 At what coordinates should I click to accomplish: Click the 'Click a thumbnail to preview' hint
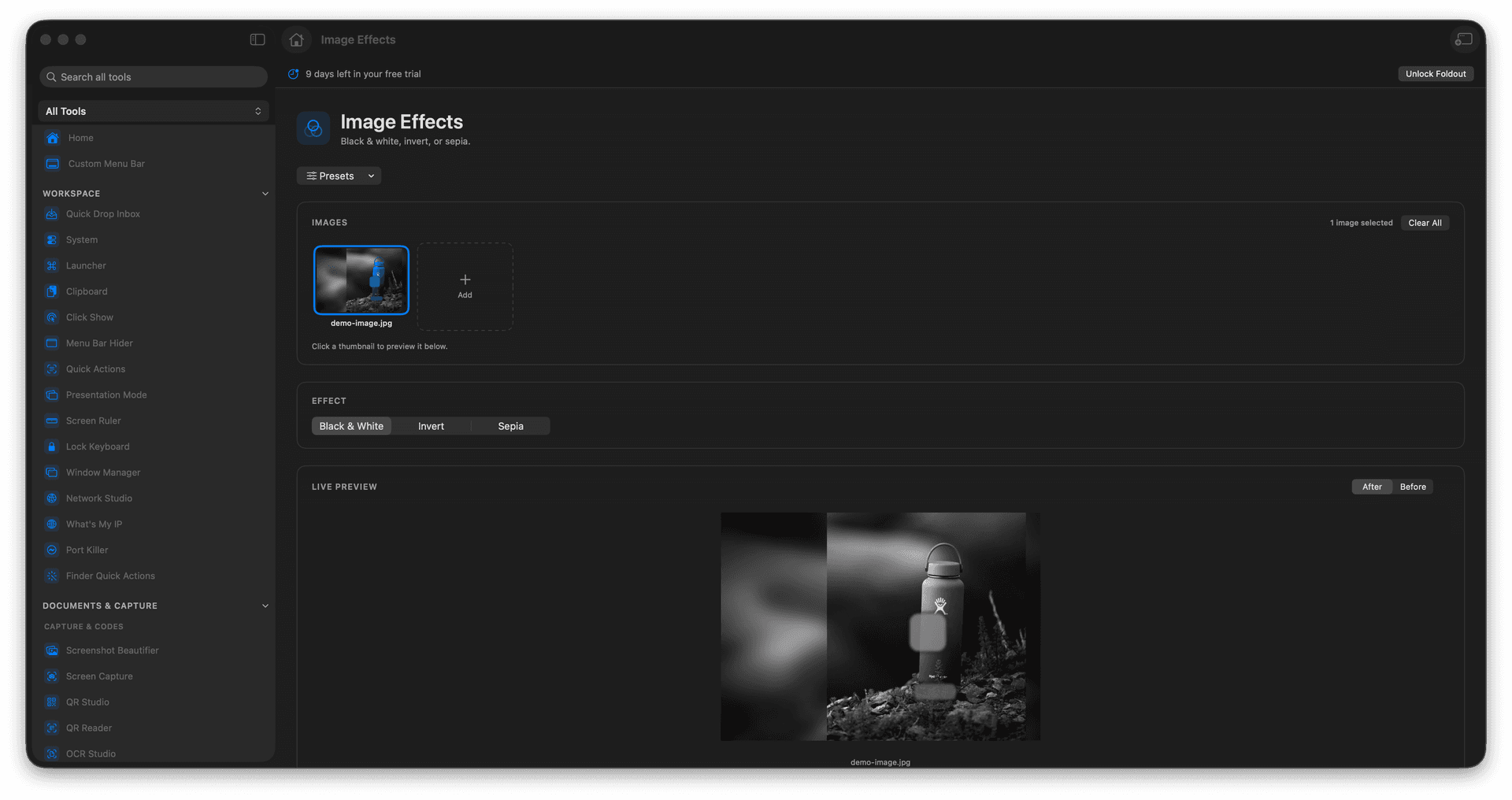pos(380,346)
